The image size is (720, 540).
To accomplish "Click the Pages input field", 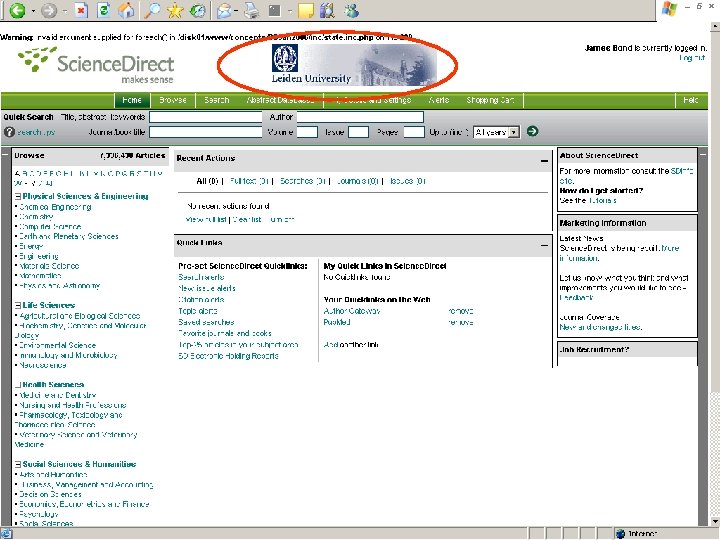I will pyautogui.click(x=414, y=132).
